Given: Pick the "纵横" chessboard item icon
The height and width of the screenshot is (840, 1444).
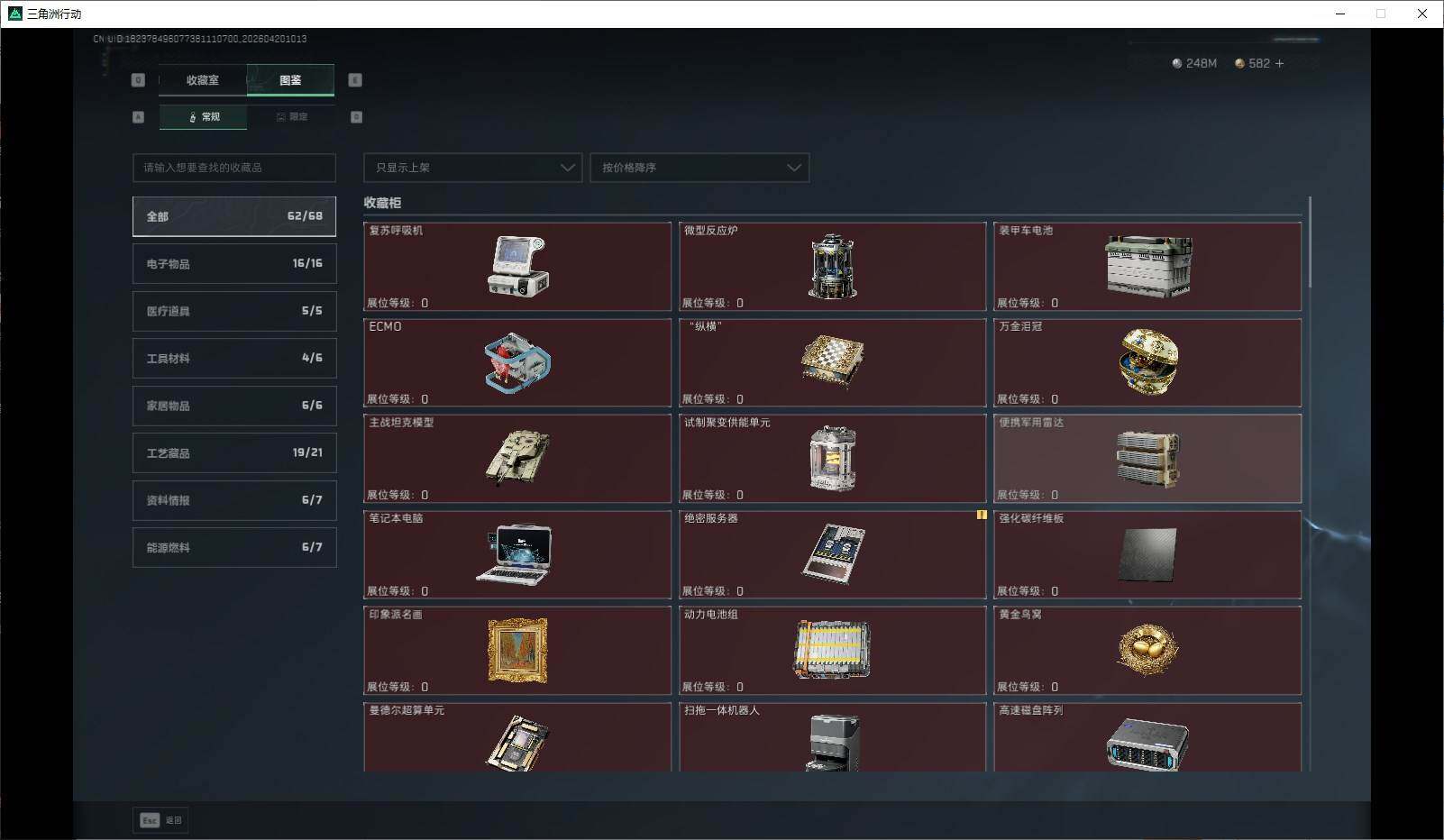Looking at the screenshot, I should tap(832, 361).
